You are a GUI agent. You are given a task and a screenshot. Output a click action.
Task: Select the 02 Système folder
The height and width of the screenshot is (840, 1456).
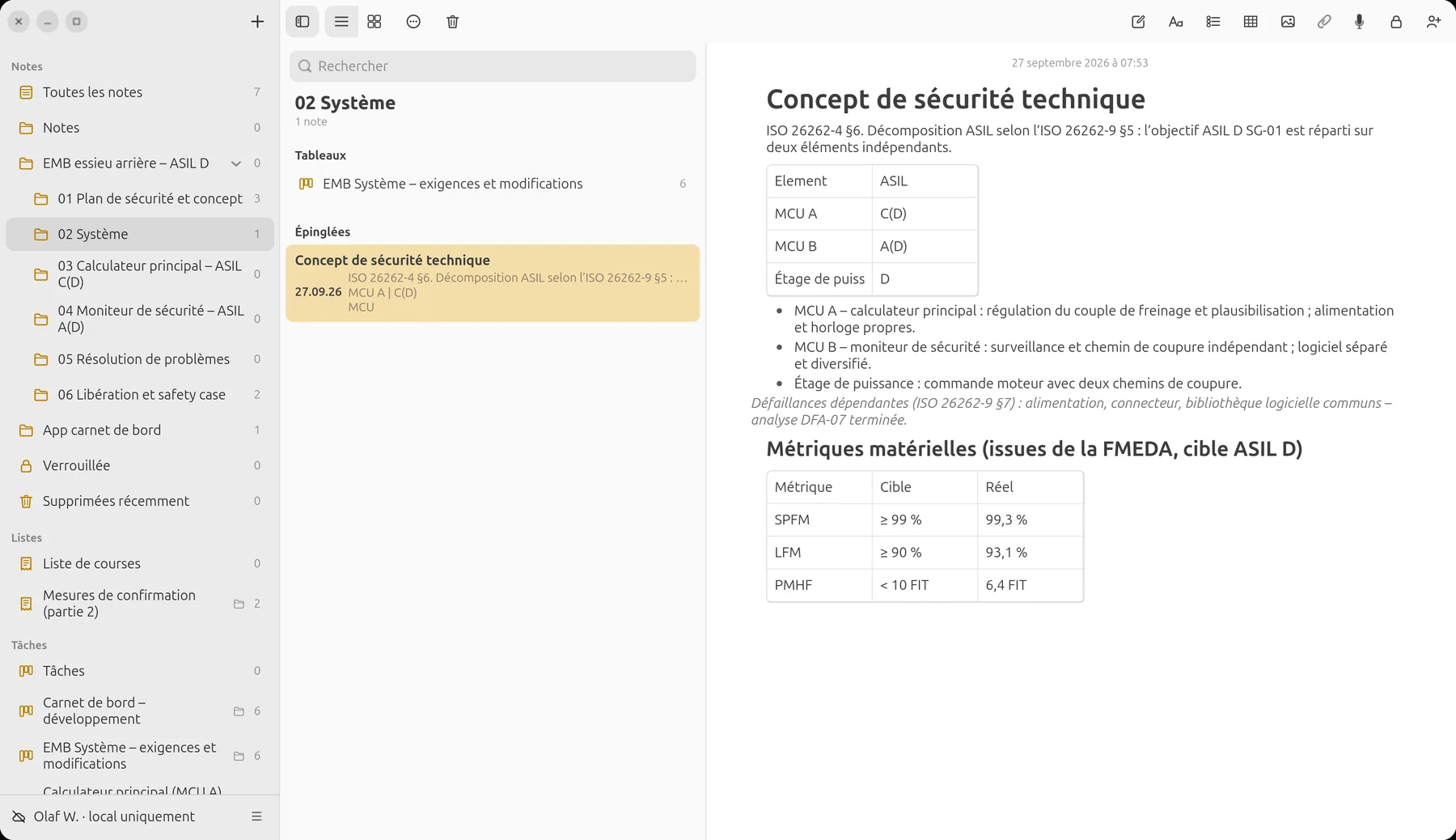pos(140,234)
